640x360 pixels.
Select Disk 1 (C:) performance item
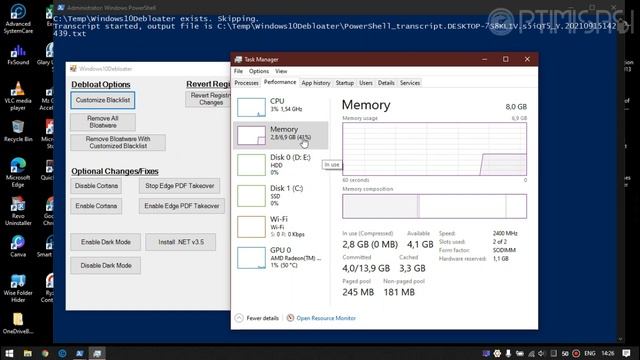[x=281, y=196]
